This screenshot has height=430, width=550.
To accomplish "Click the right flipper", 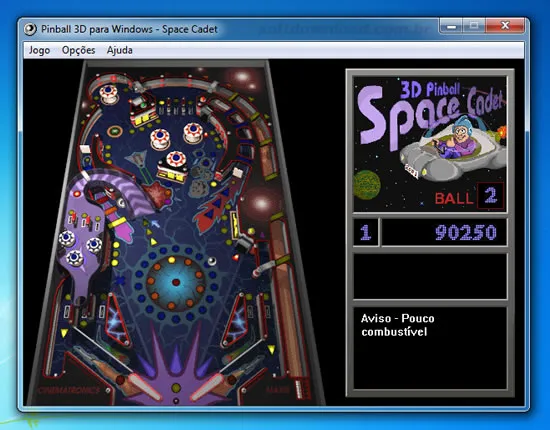I will 208,387.
